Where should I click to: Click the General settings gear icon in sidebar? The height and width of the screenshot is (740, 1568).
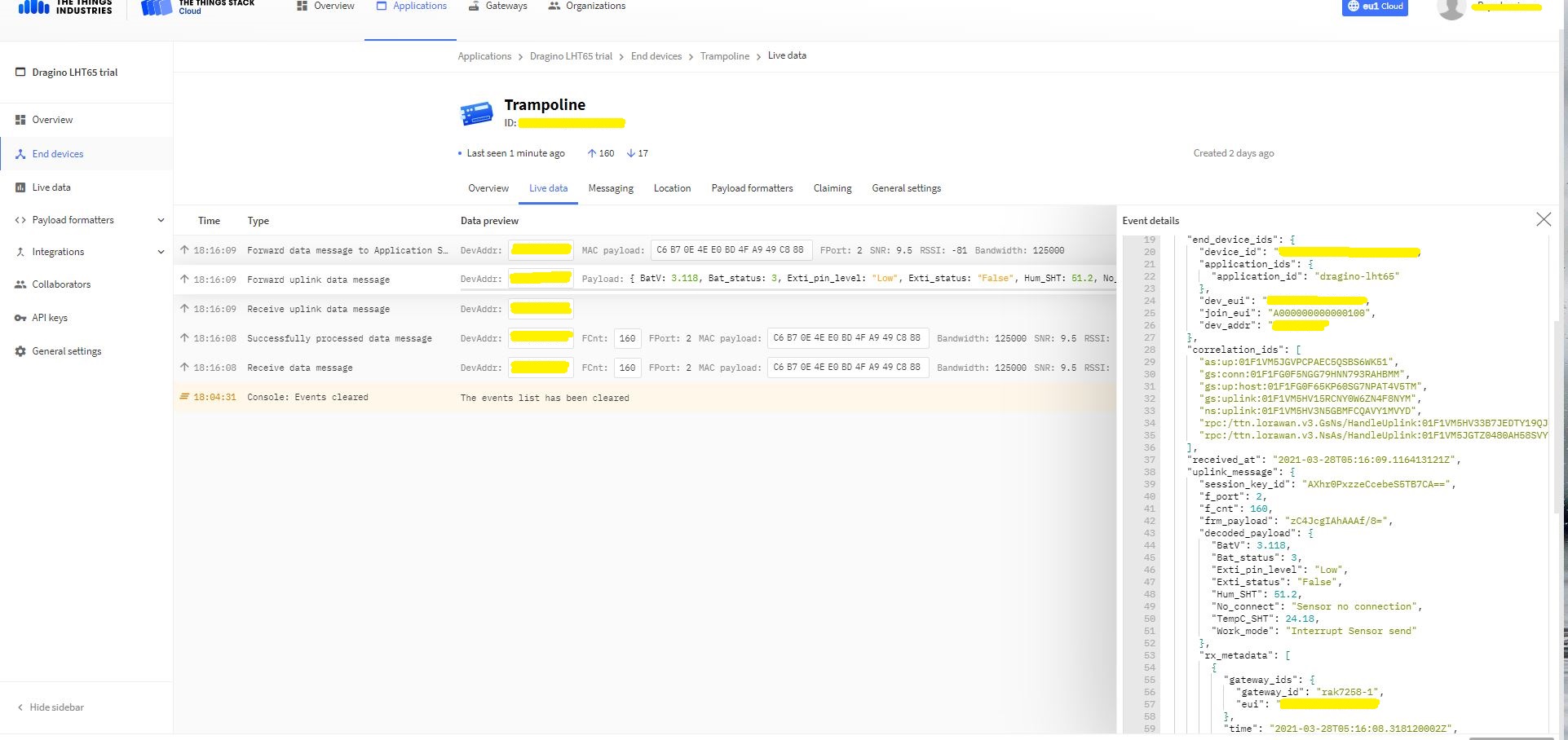click(20, 351)
